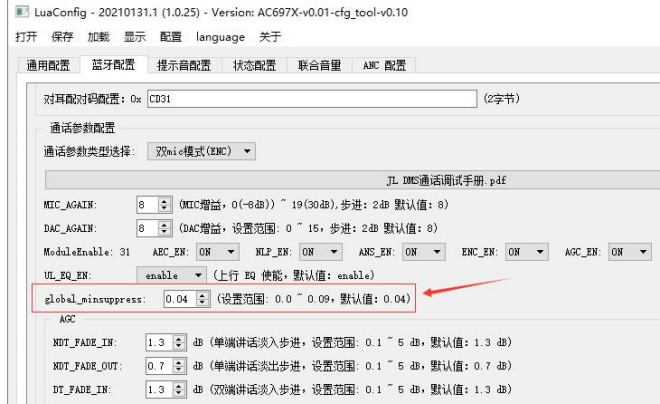This screenshot has width=660, height=404.
Task: Open the 加载 menu
Action: [98, 37]
